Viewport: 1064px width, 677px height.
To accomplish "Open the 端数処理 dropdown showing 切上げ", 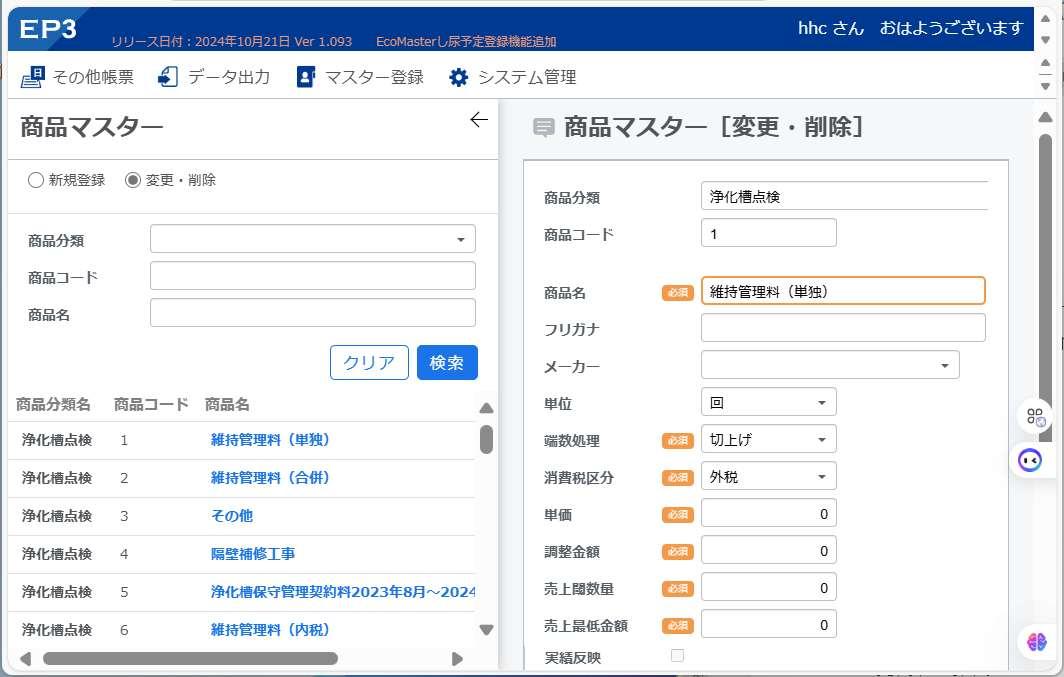I will point(768,440).
